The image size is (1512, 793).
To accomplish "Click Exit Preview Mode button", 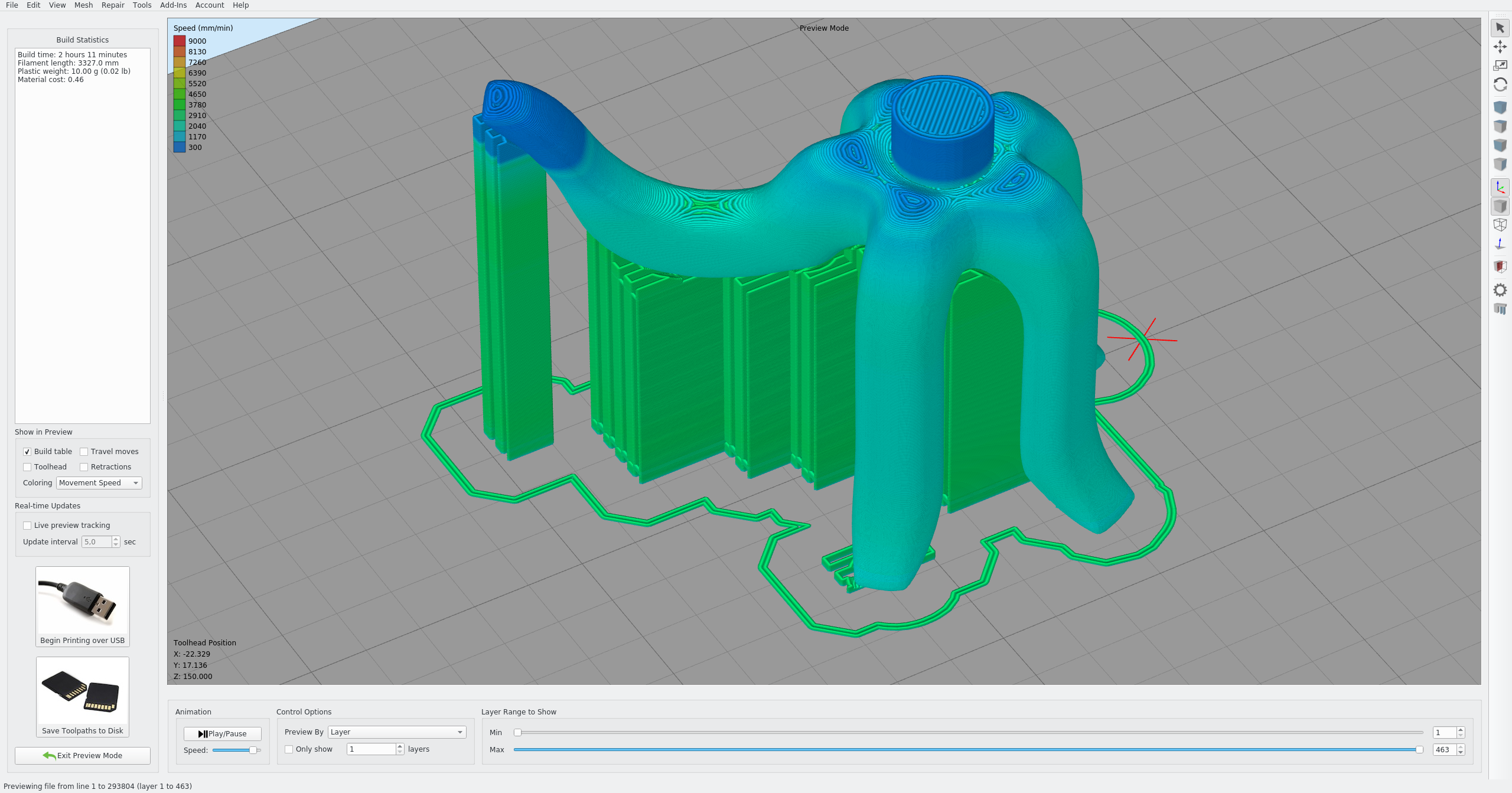I will 83,756.
